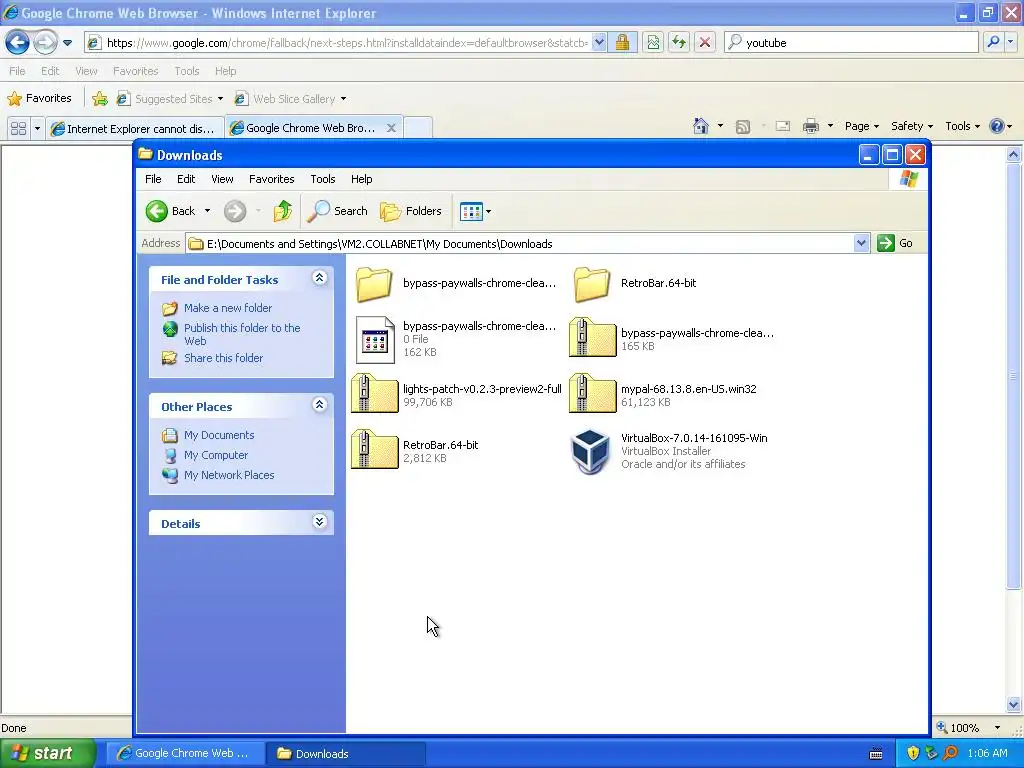Open the IE address bar dropdown arrow
The height and width of the screenshot is (768, 1024).
pos(599,42)
